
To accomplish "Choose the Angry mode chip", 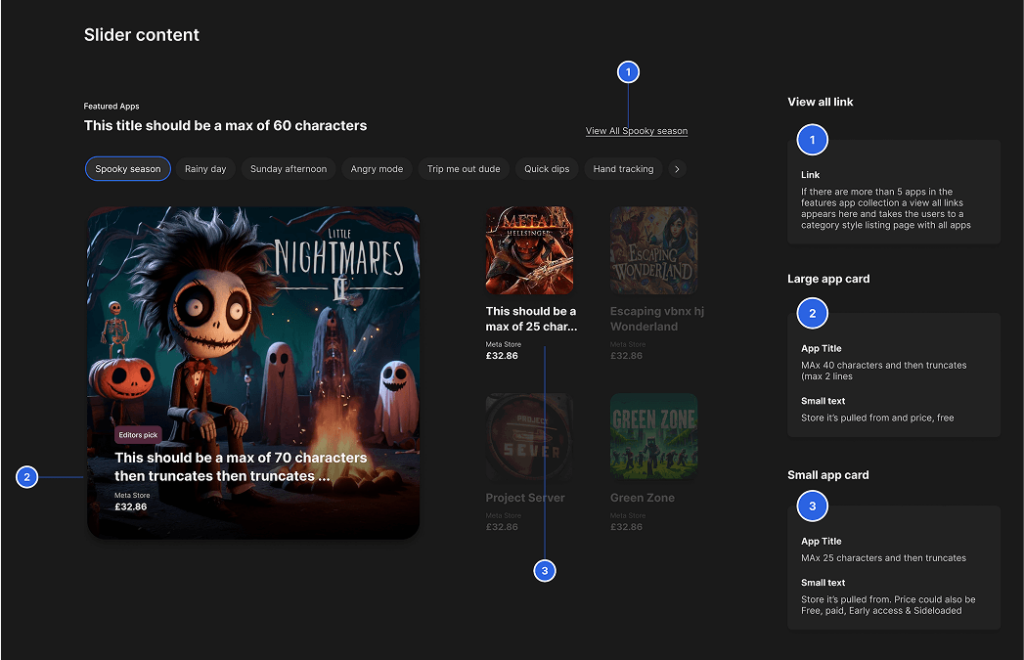I will coord(377,169).
